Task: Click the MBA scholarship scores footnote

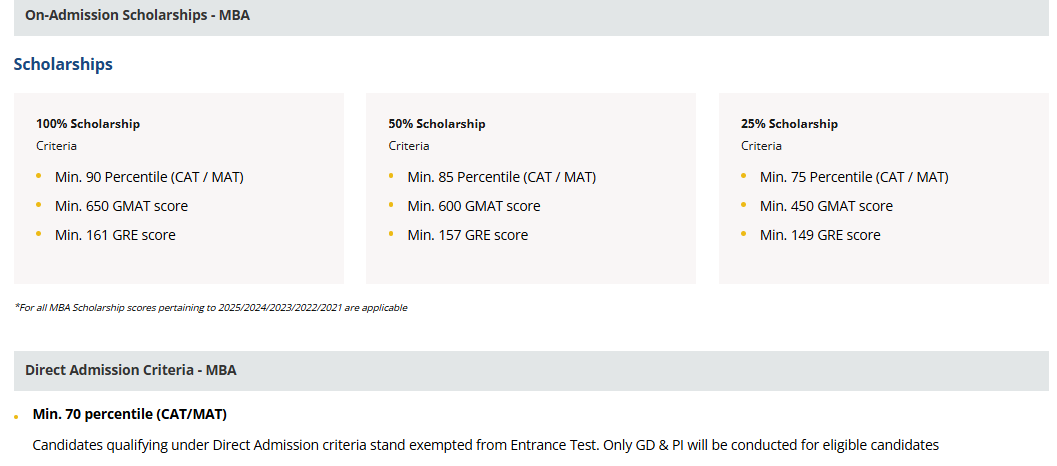Action: 211,308
